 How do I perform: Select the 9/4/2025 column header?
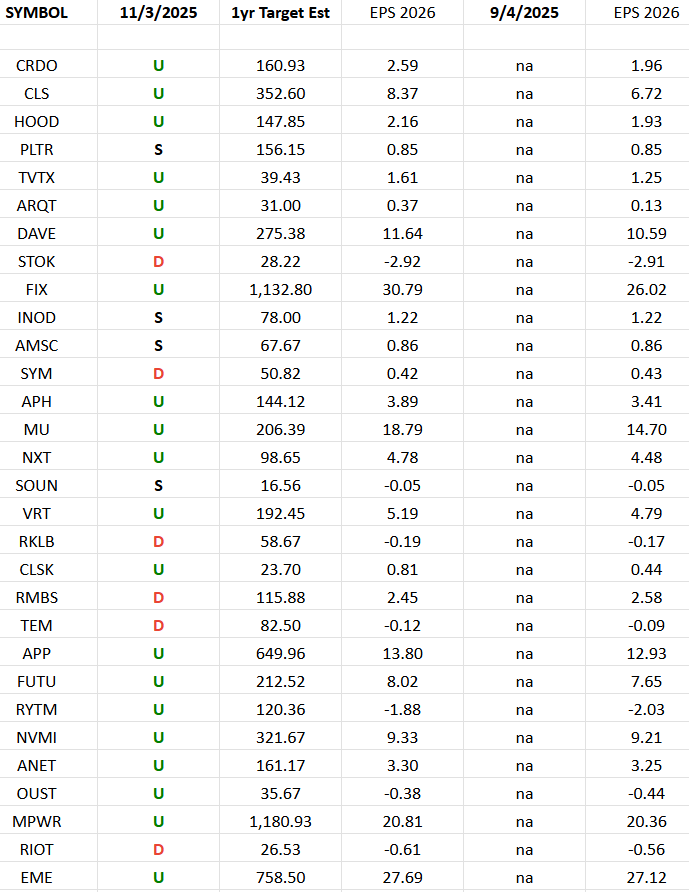pos(524,13)
